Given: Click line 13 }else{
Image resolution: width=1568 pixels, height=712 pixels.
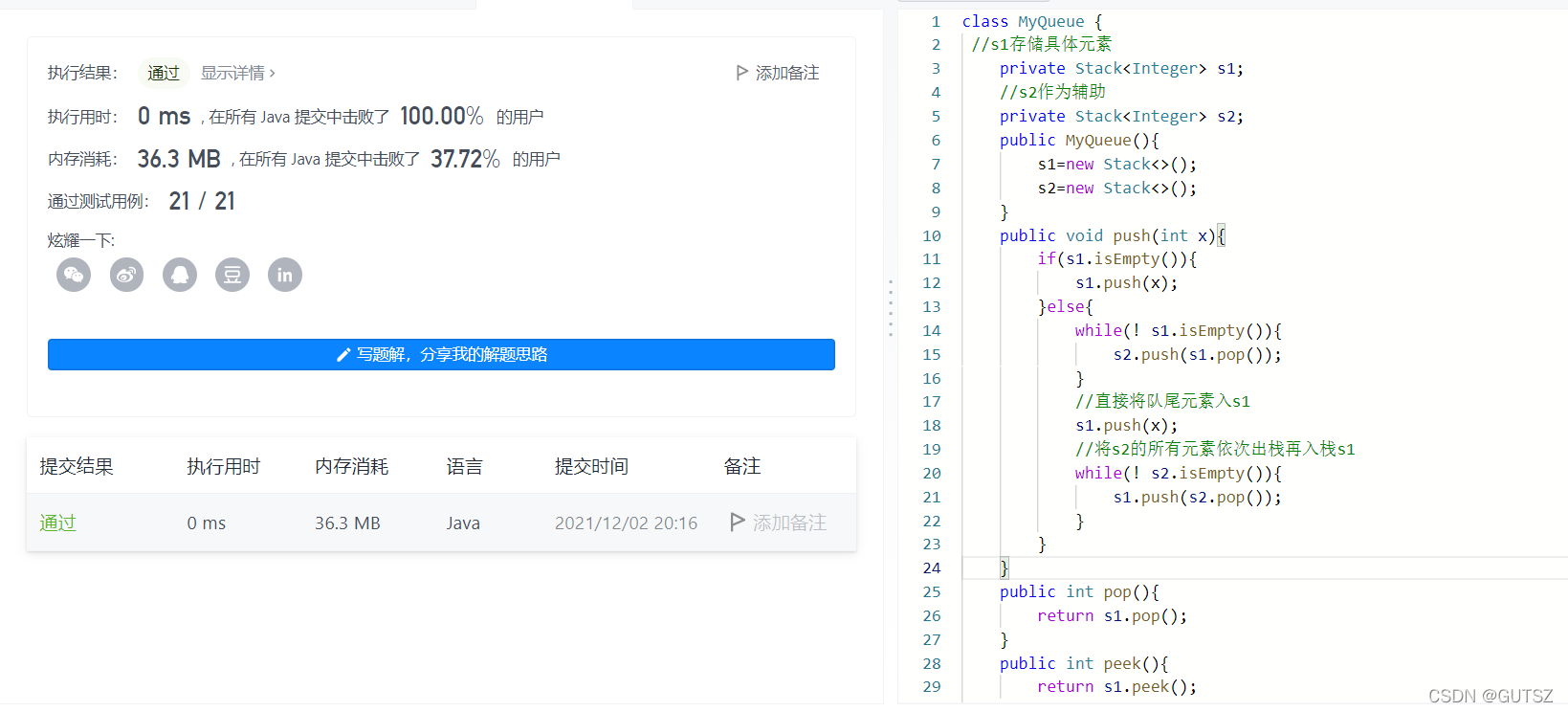Looking at the screenshot, I should click(x=1065, y=306).
